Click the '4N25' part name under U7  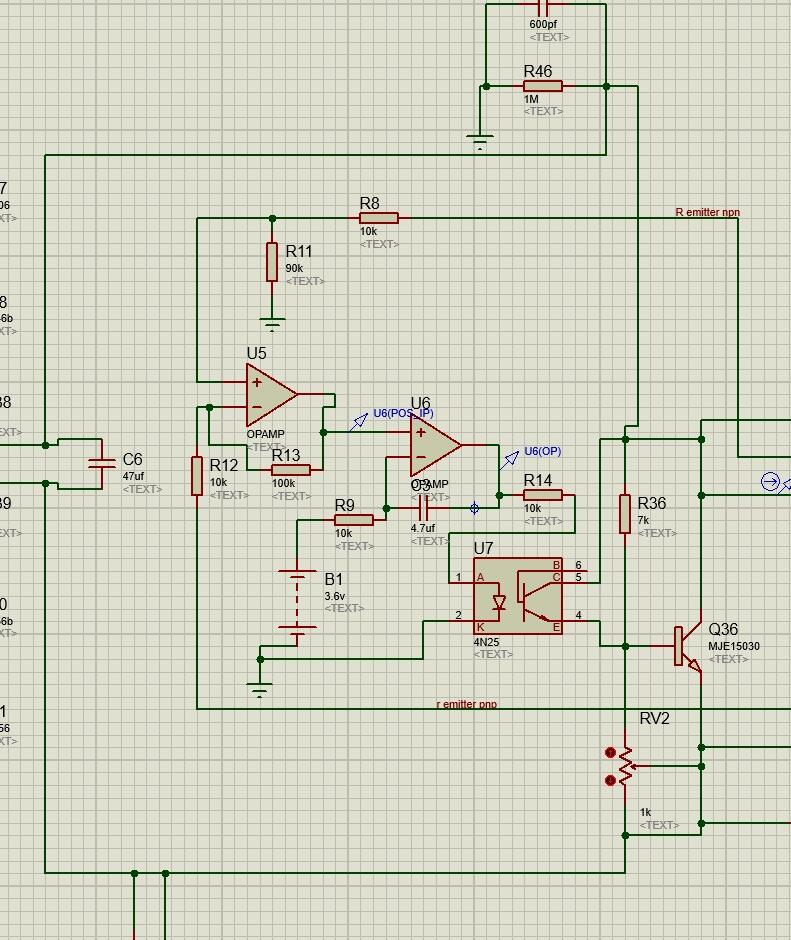[x=486, y=642]
